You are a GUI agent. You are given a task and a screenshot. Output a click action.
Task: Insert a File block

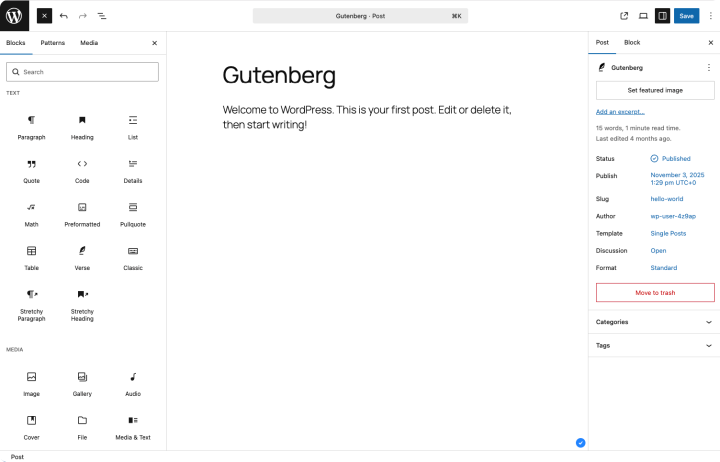(x=82, y=428)
